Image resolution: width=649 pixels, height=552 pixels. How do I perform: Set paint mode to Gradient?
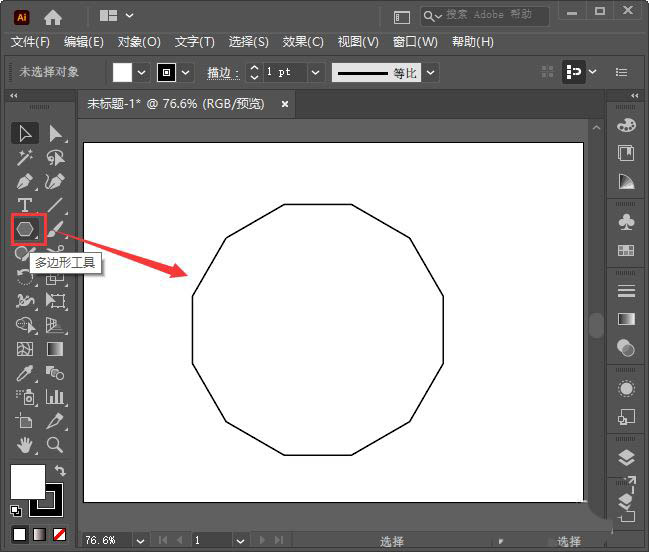coord(39,534)
